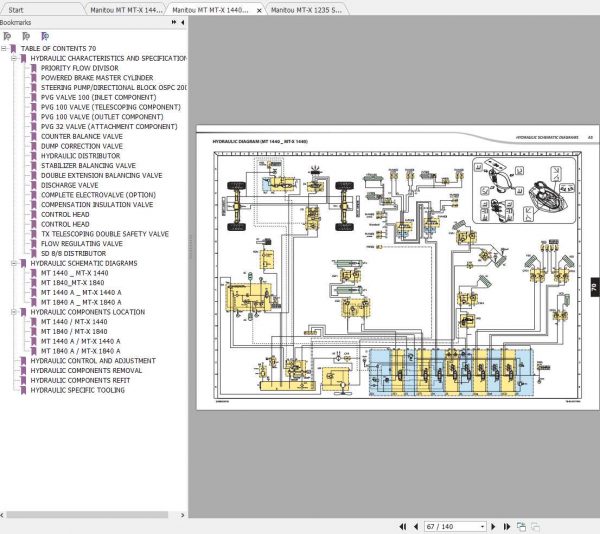Image resolution: width=600 pixels, height=534 pixels.
Task: Go to the previous page
Action: (416, 527)
